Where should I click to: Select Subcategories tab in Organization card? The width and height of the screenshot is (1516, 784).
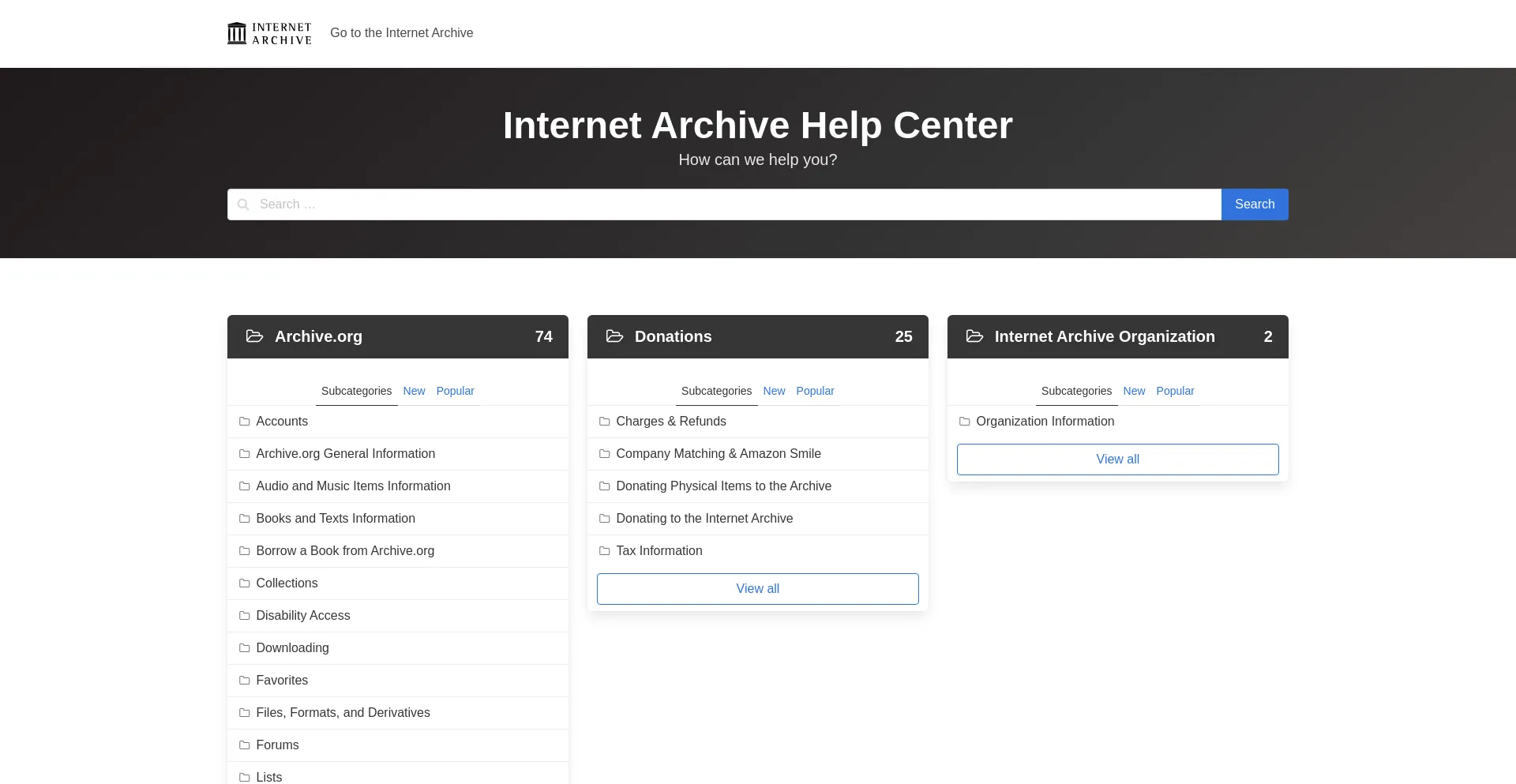[x=1076, y=391]
